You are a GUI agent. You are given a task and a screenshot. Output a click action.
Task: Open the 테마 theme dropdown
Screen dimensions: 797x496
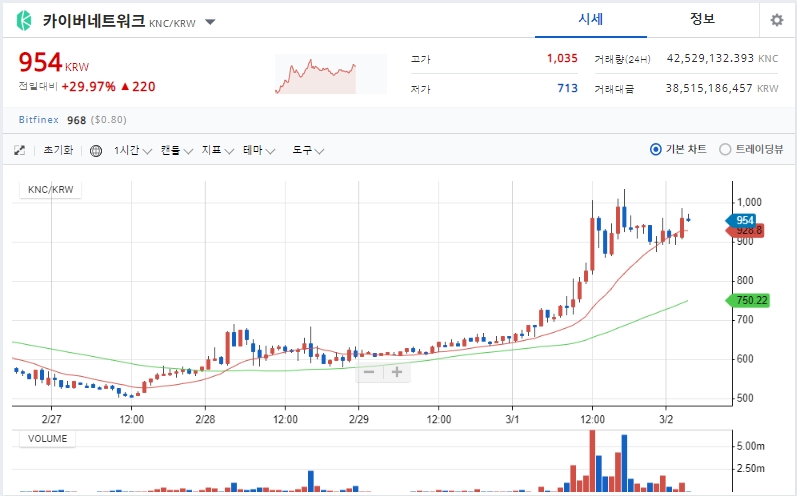[x=259, y=150]
